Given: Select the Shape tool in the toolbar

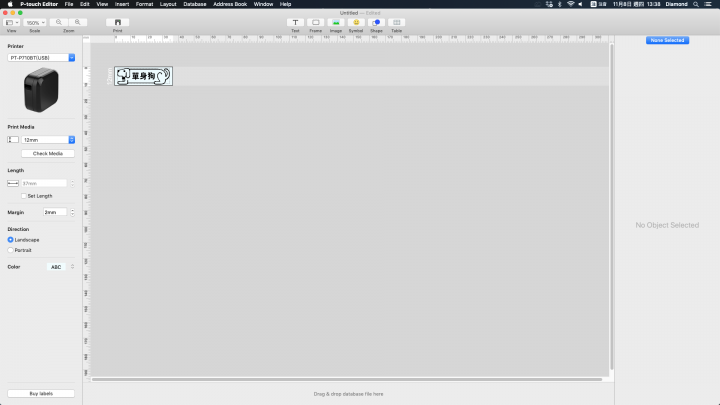Looking at the screenshot, I should [x=376, y=22].
